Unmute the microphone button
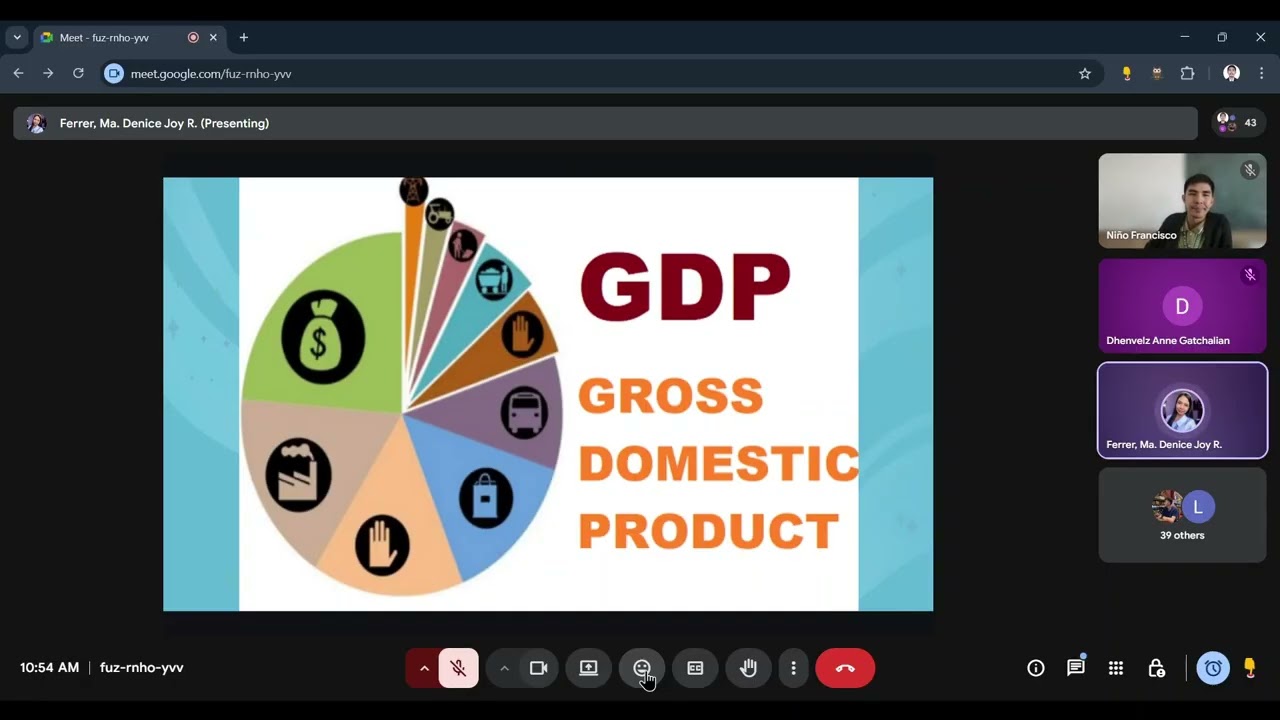Screen dimensions: 1280x720 459,668
